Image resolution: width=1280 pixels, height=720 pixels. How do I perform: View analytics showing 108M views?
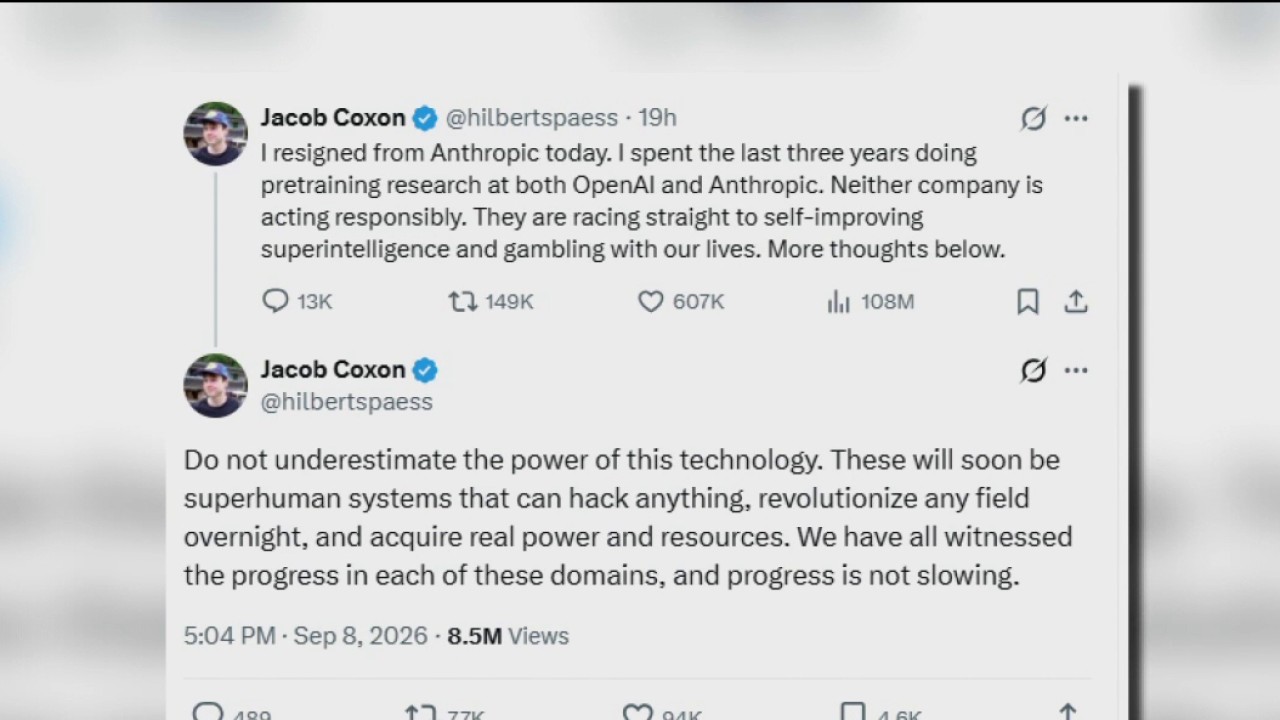pyautogui.click(x=870, y=301)
